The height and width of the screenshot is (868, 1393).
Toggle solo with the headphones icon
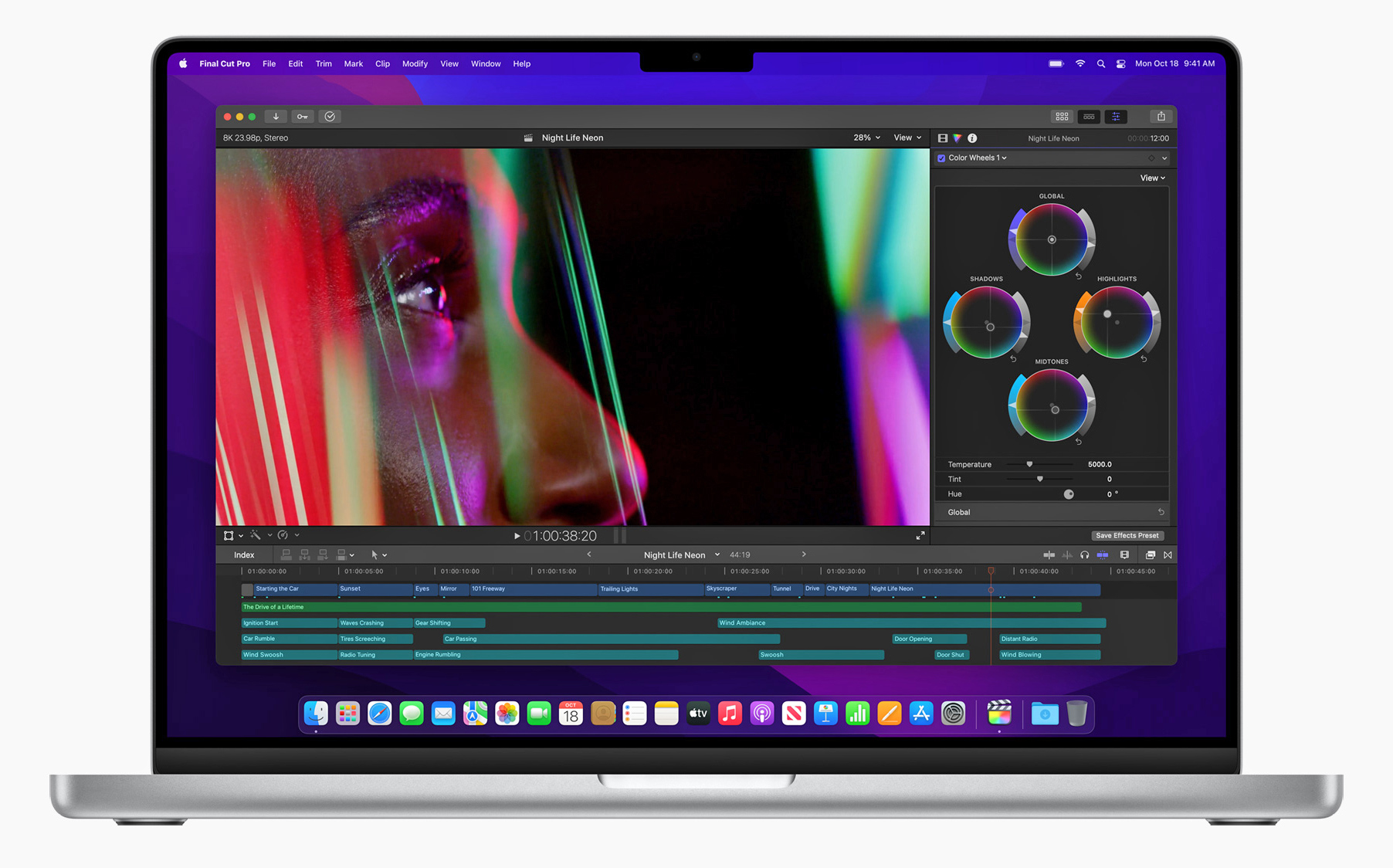coord(1084,555)
